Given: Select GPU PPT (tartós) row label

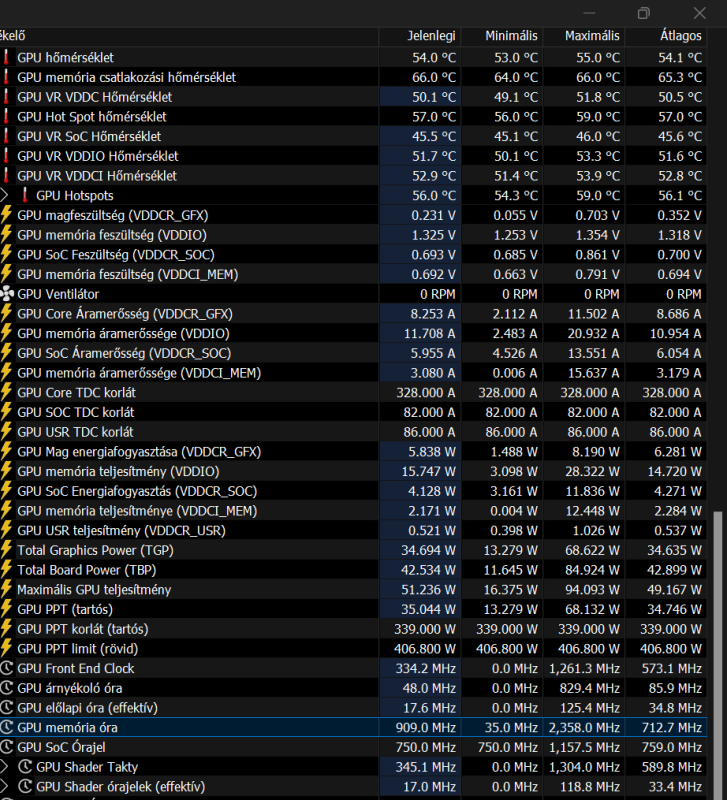Looking at the screenshot, I should pyautogui.click(x=65, y=609).
